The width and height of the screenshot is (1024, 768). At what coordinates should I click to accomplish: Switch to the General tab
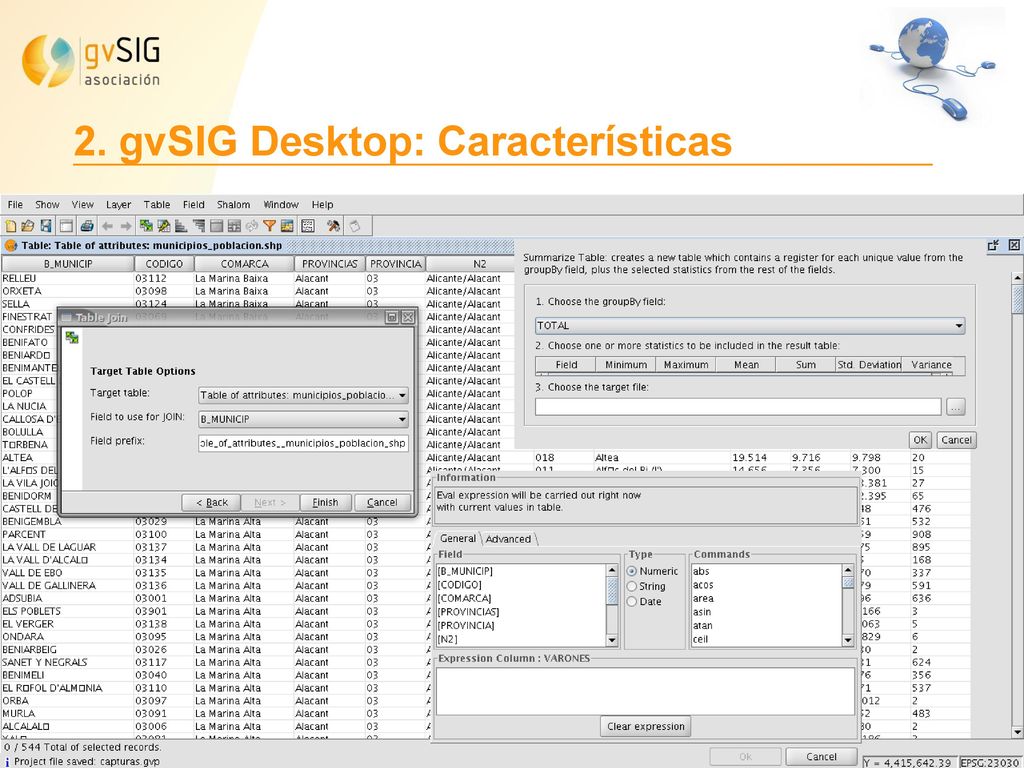coord(458,539)
